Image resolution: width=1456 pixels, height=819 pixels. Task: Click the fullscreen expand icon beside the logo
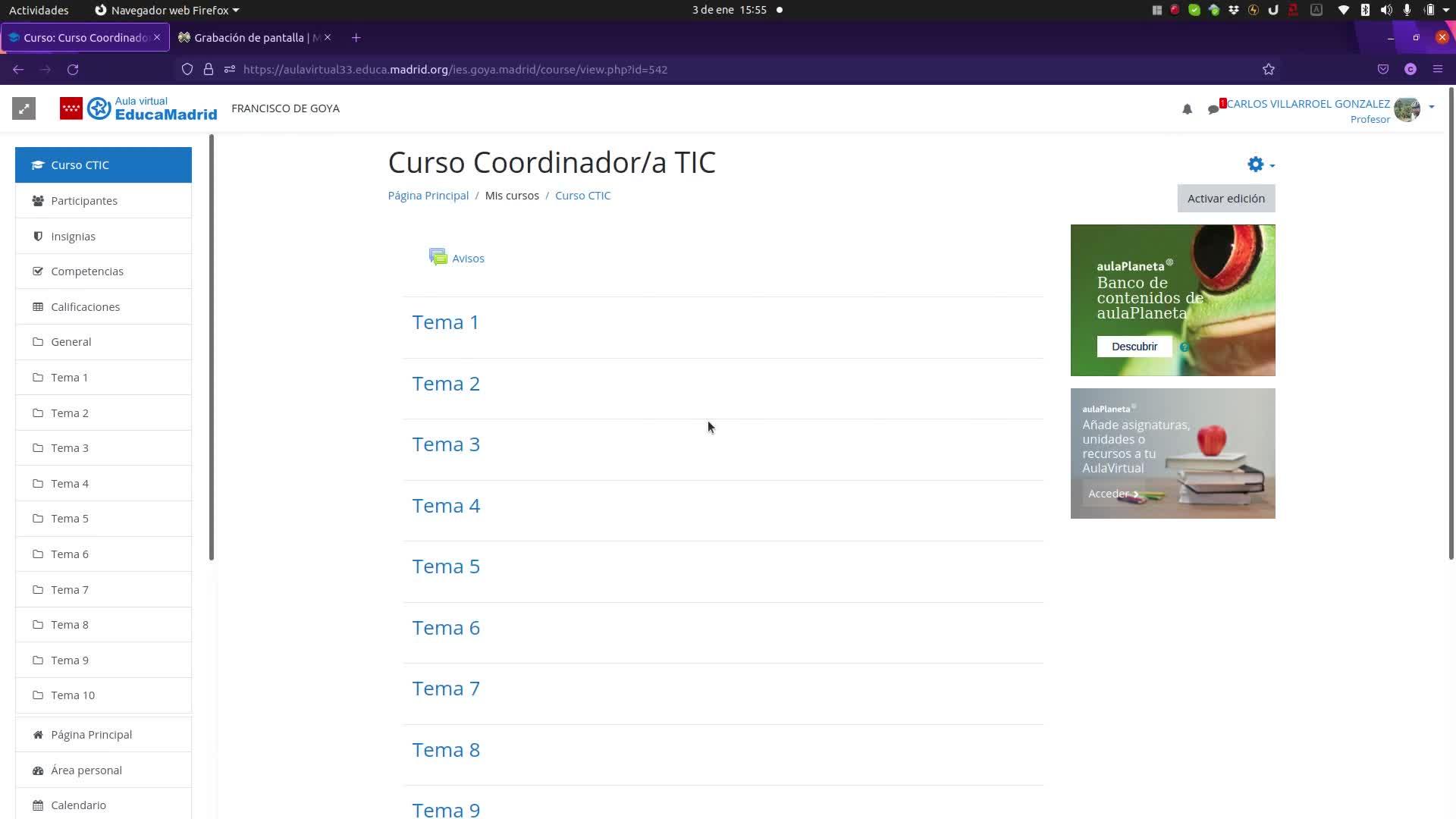tap(24, 108)
